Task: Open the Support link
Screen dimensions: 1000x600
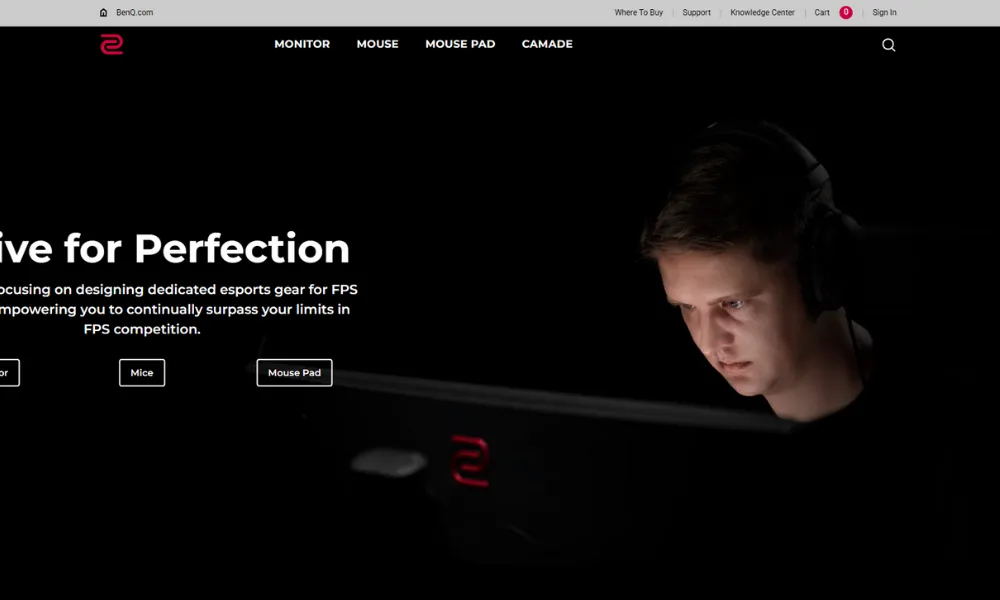Action: pyautogui.click(x=696, y=12)
